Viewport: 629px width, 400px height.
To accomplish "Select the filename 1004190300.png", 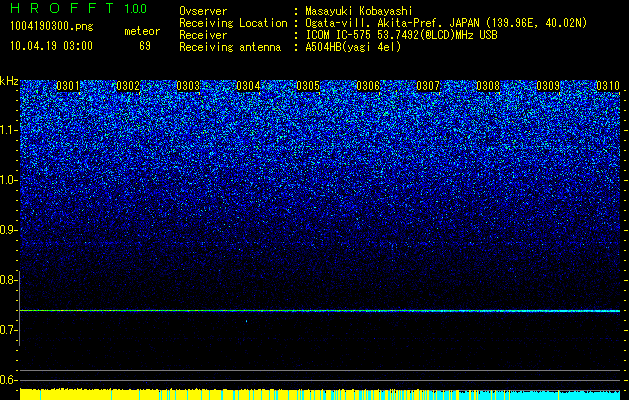I will pos(52,27).
